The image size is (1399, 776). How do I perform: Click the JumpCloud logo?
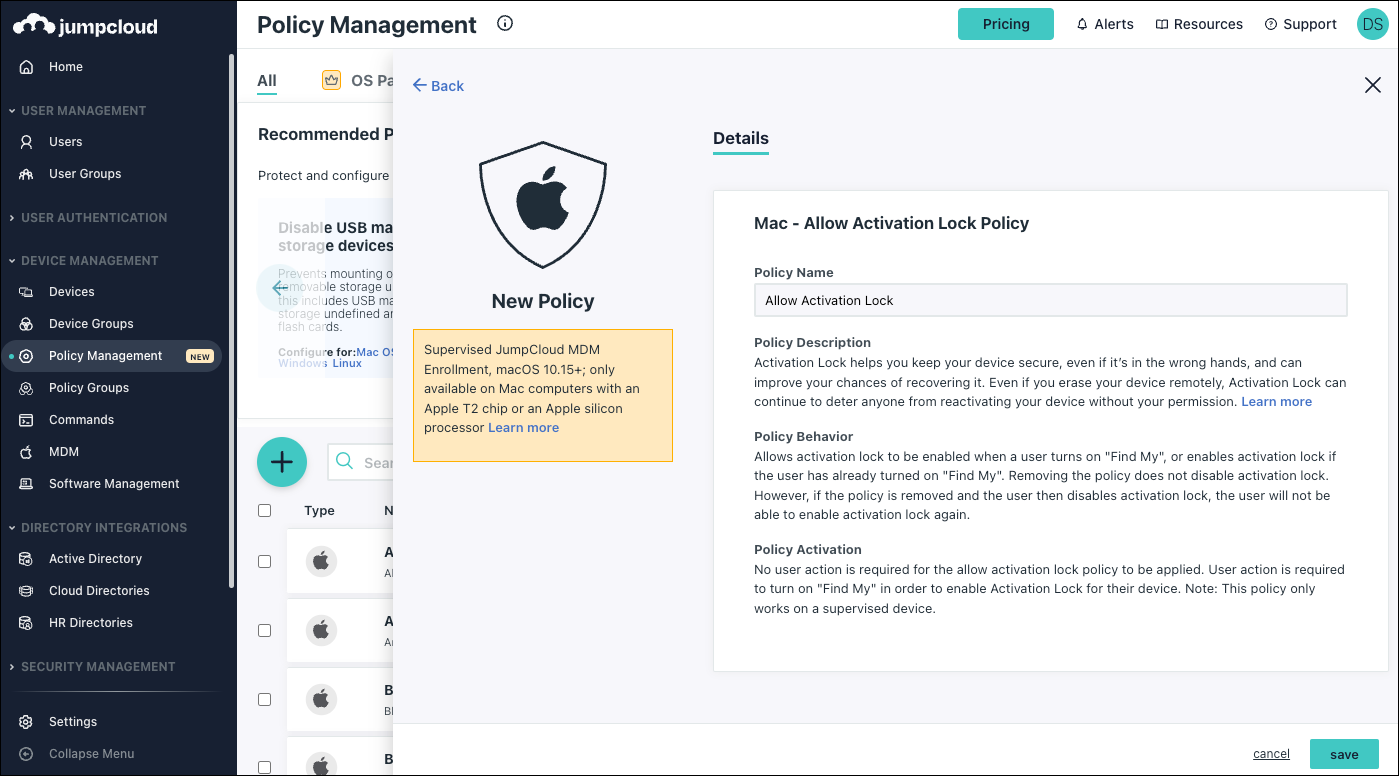(x=85, y=26)
